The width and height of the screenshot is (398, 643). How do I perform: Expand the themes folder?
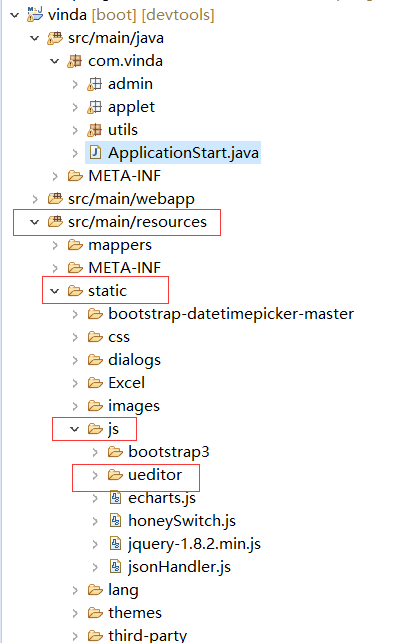(75, 613)
